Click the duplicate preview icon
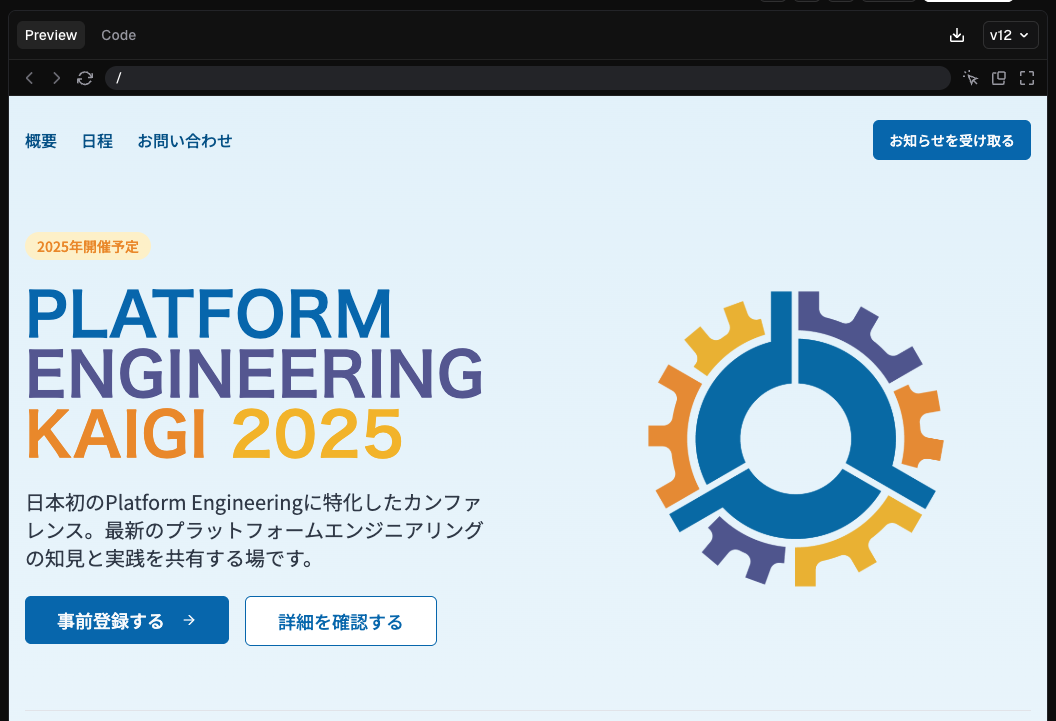Image resolution: width=1056 pixels, height=721 pixels. (x=998, y=77)
